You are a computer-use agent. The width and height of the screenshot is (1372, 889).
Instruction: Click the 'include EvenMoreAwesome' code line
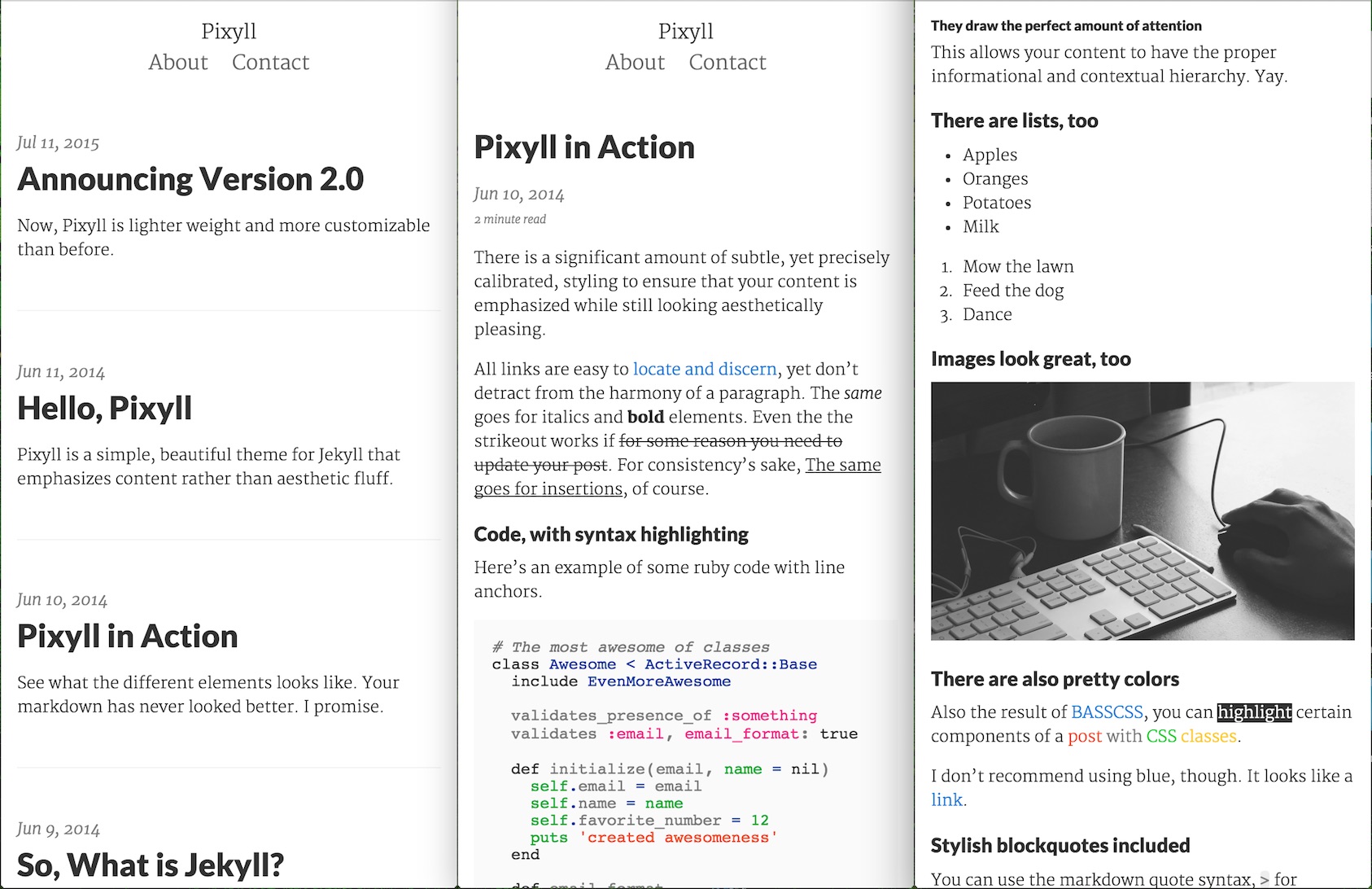621,681
